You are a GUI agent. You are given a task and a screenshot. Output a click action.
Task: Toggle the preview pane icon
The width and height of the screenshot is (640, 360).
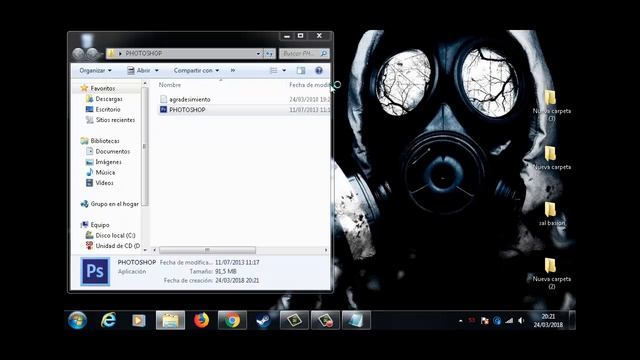click(301, 71)
